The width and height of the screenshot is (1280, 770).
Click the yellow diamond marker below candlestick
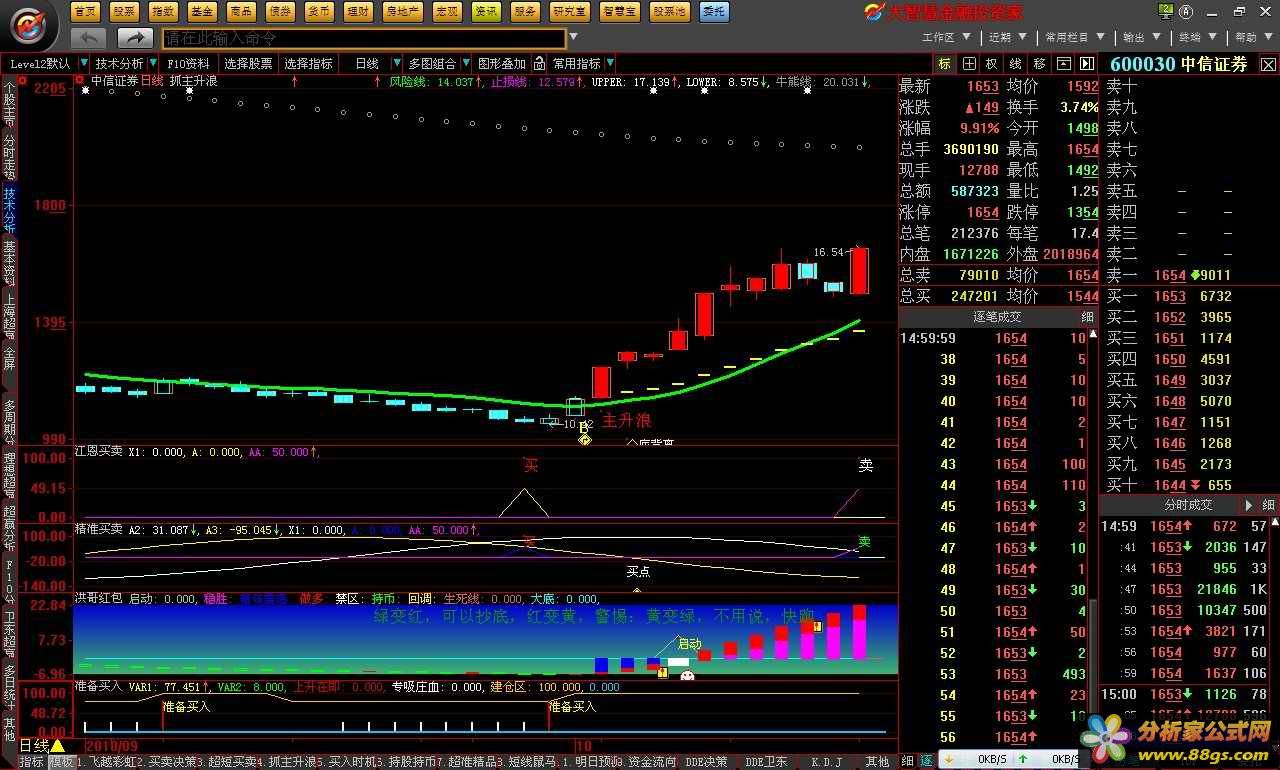tap(585, 439)
